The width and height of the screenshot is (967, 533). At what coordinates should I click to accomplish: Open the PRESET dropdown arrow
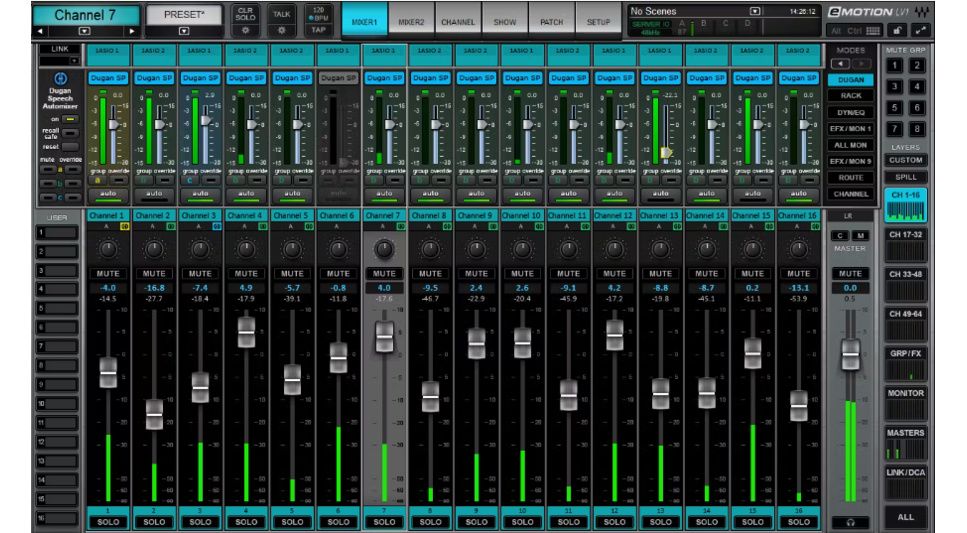pyautogui.click(x=184, y=31)
